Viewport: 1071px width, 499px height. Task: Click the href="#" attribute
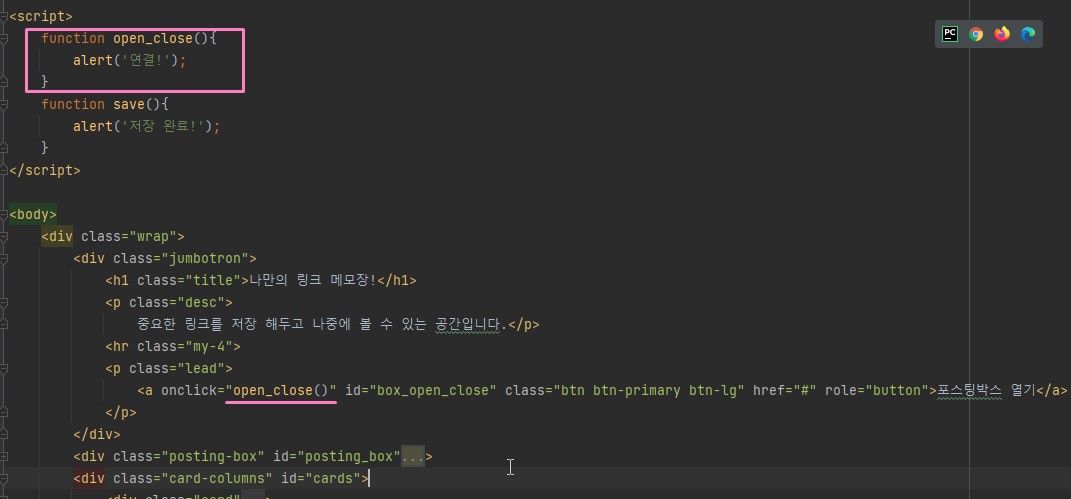785,390
